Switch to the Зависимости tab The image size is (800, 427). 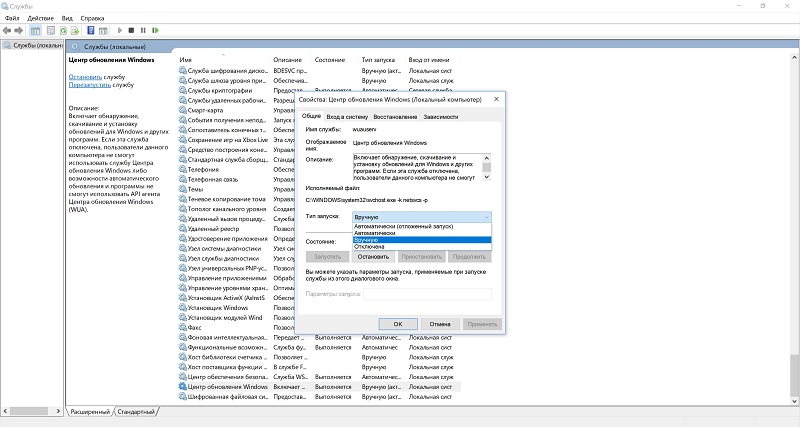pos(441,117)
